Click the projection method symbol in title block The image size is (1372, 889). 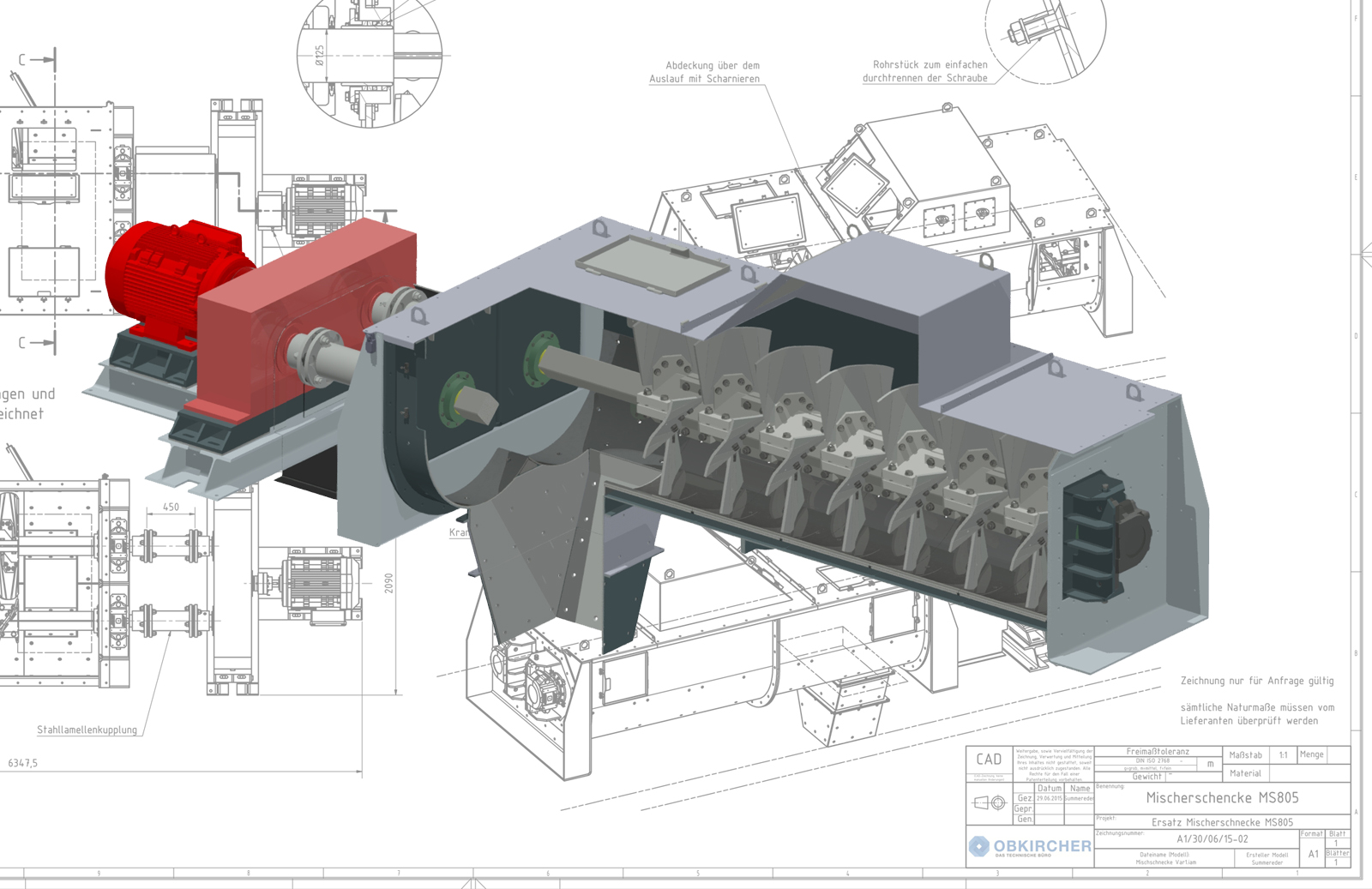990,803
